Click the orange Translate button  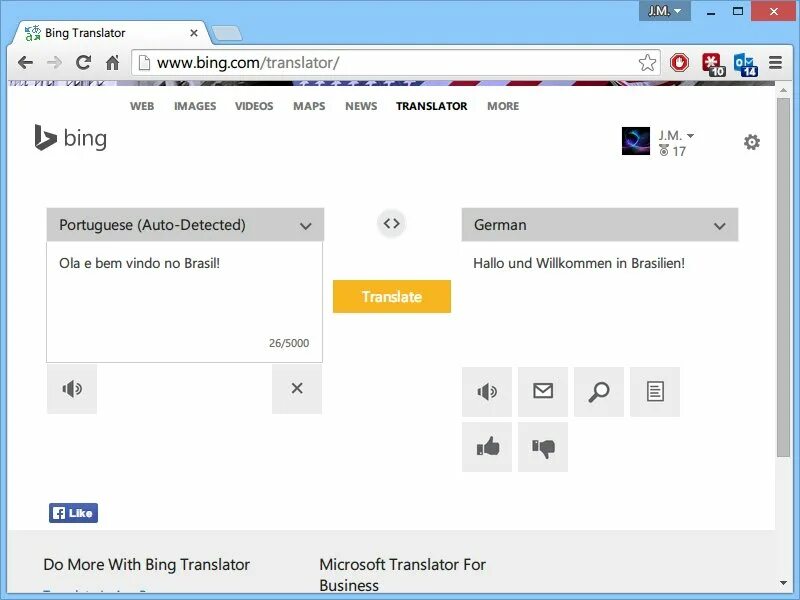coord(392,296)
